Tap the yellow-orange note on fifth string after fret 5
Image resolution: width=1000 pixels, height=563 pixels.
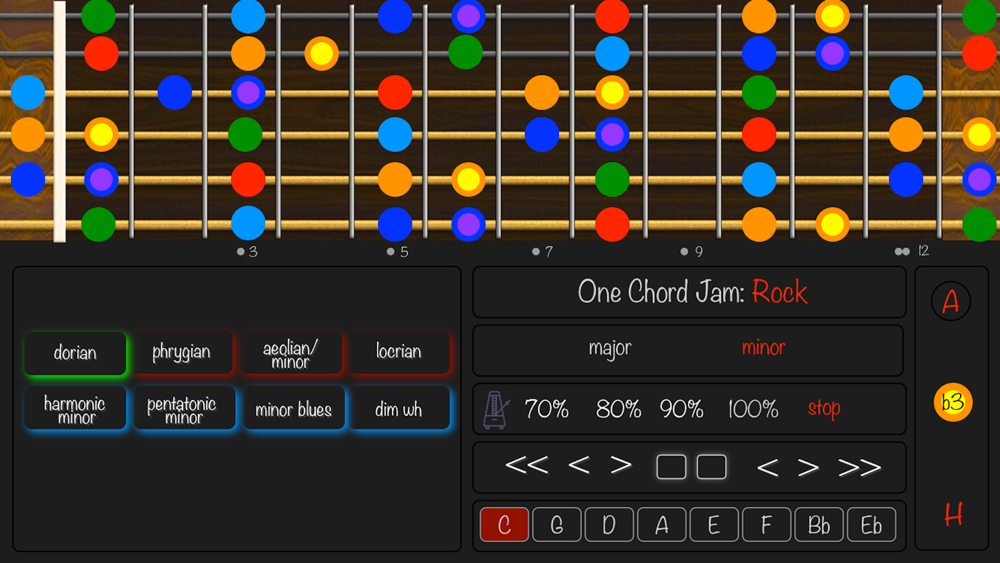(x=469, y=180)
